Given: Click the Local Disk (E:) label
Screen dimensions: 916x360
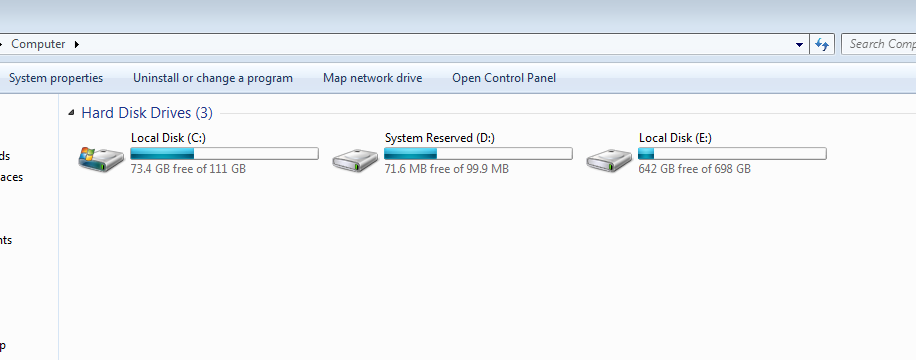Looking at the screenshot, I should coord(675,138).
